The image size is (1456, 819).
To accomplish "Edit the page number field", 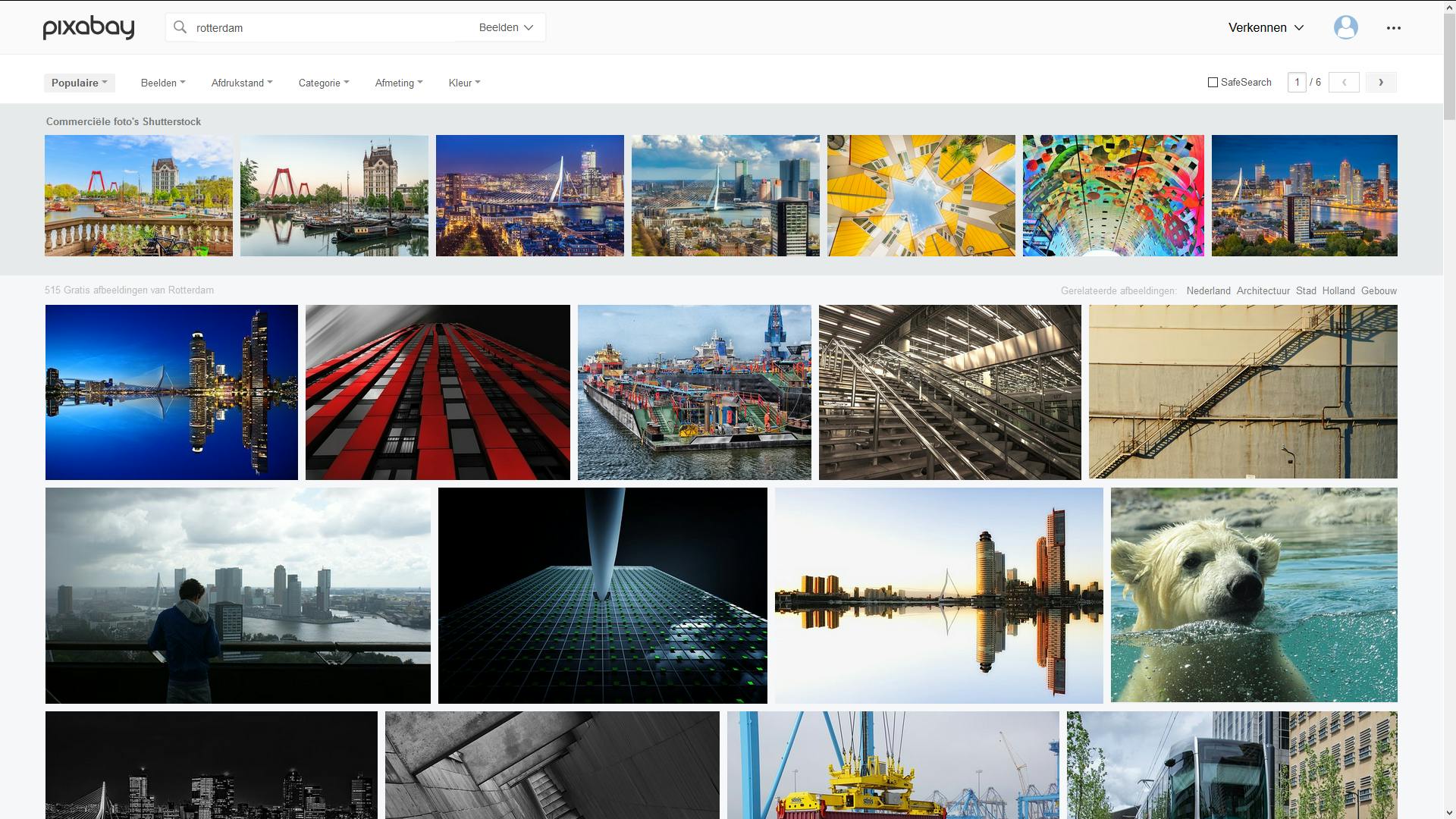I will [1298, 82].
